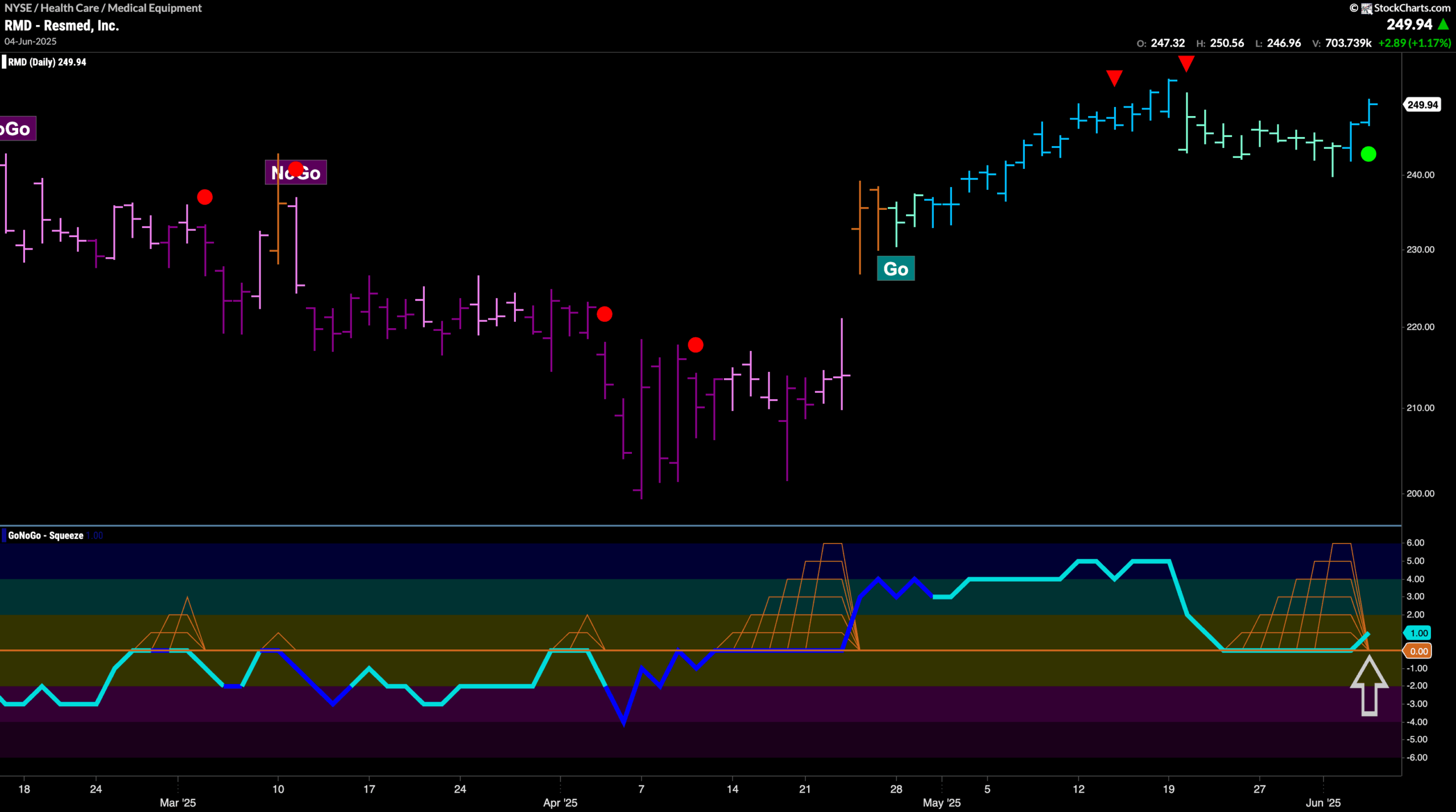This screenshot has height=812, width=1456.
Task: Click the purple NoGo label near 10 March
Action: 296,173
